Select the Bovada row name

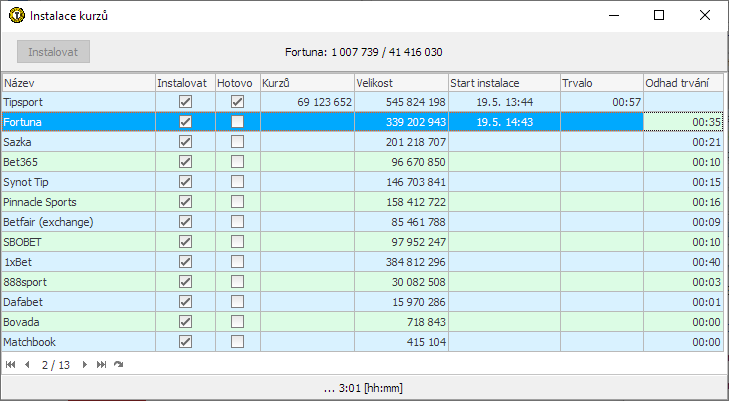pyautogui.click(x=21, y=322)
